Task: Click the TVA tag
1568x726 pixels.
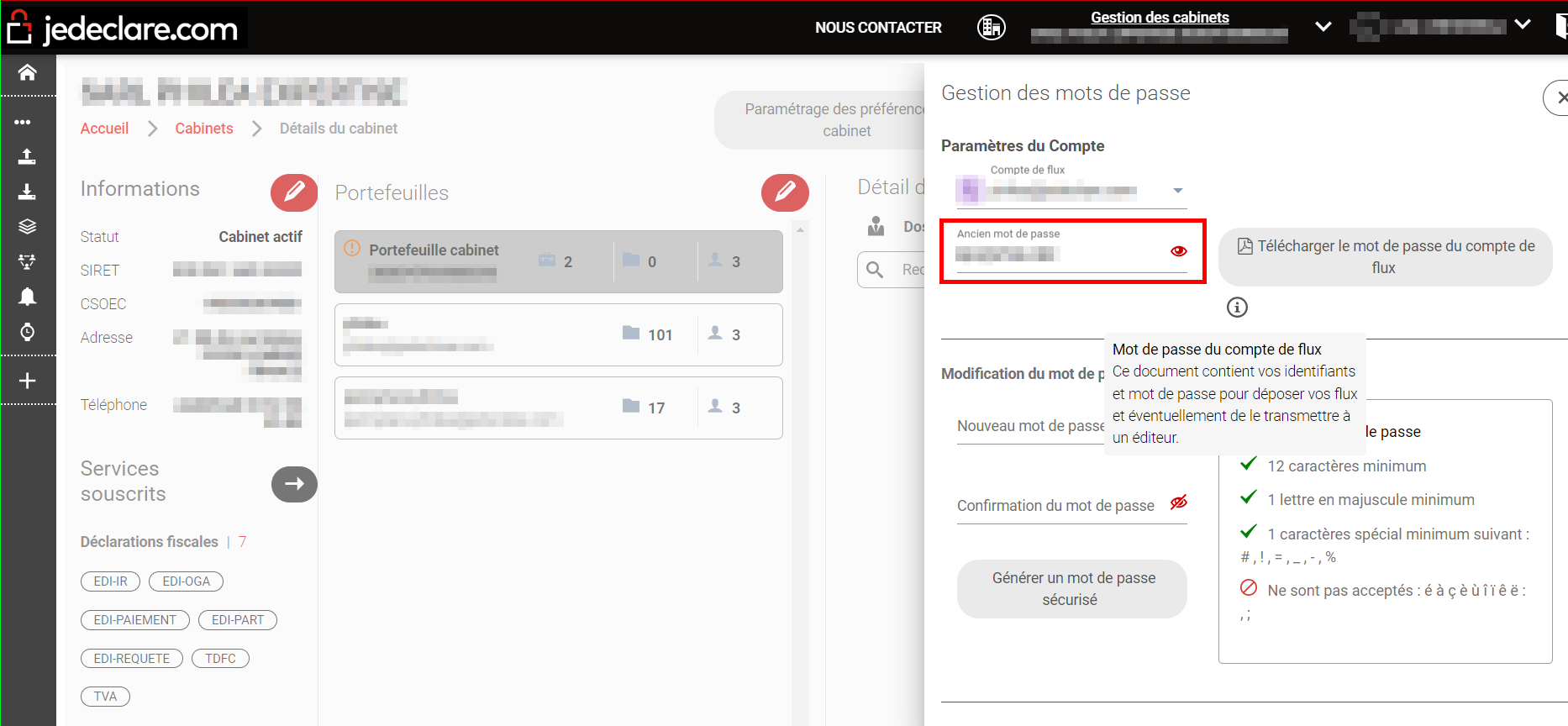Action: point(105,697)
